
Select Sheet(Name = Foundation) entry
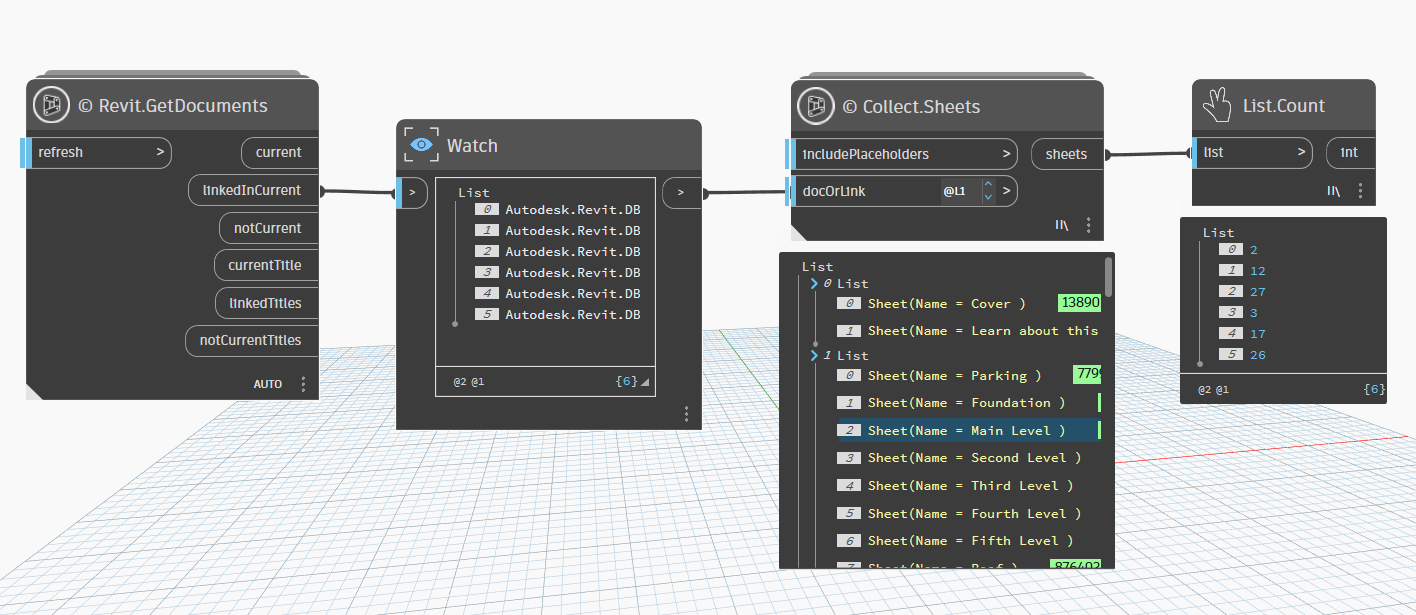coord(966,402)
